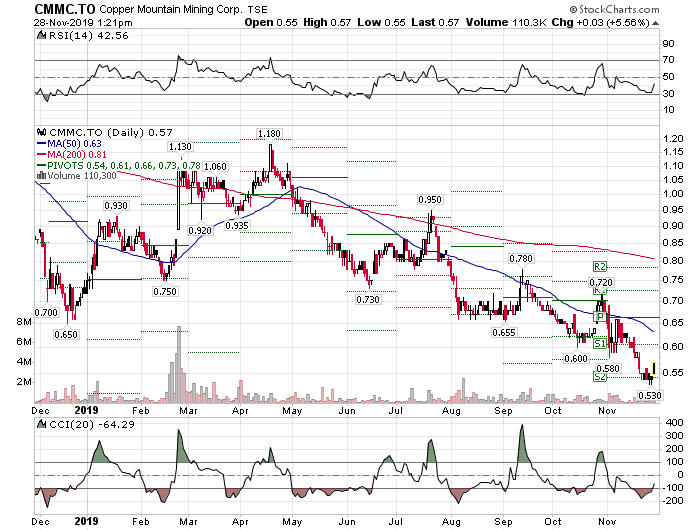Click the green up-arrow next to Chg
700x530 pixels.
pos(655,23)
